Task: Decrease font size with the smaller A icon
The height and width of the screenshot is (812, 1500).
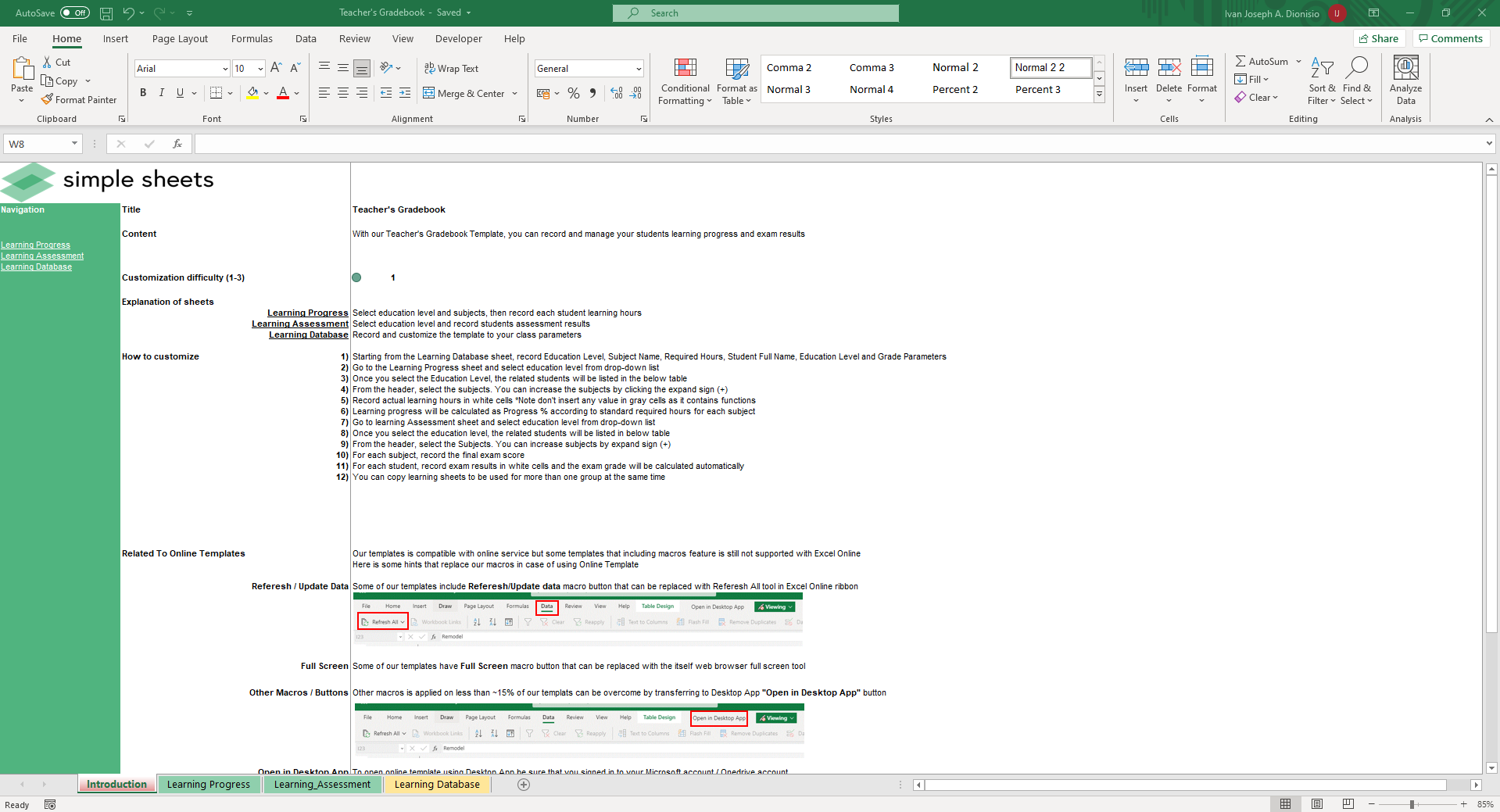Action: pyautogui.click(x=295, y=69)
